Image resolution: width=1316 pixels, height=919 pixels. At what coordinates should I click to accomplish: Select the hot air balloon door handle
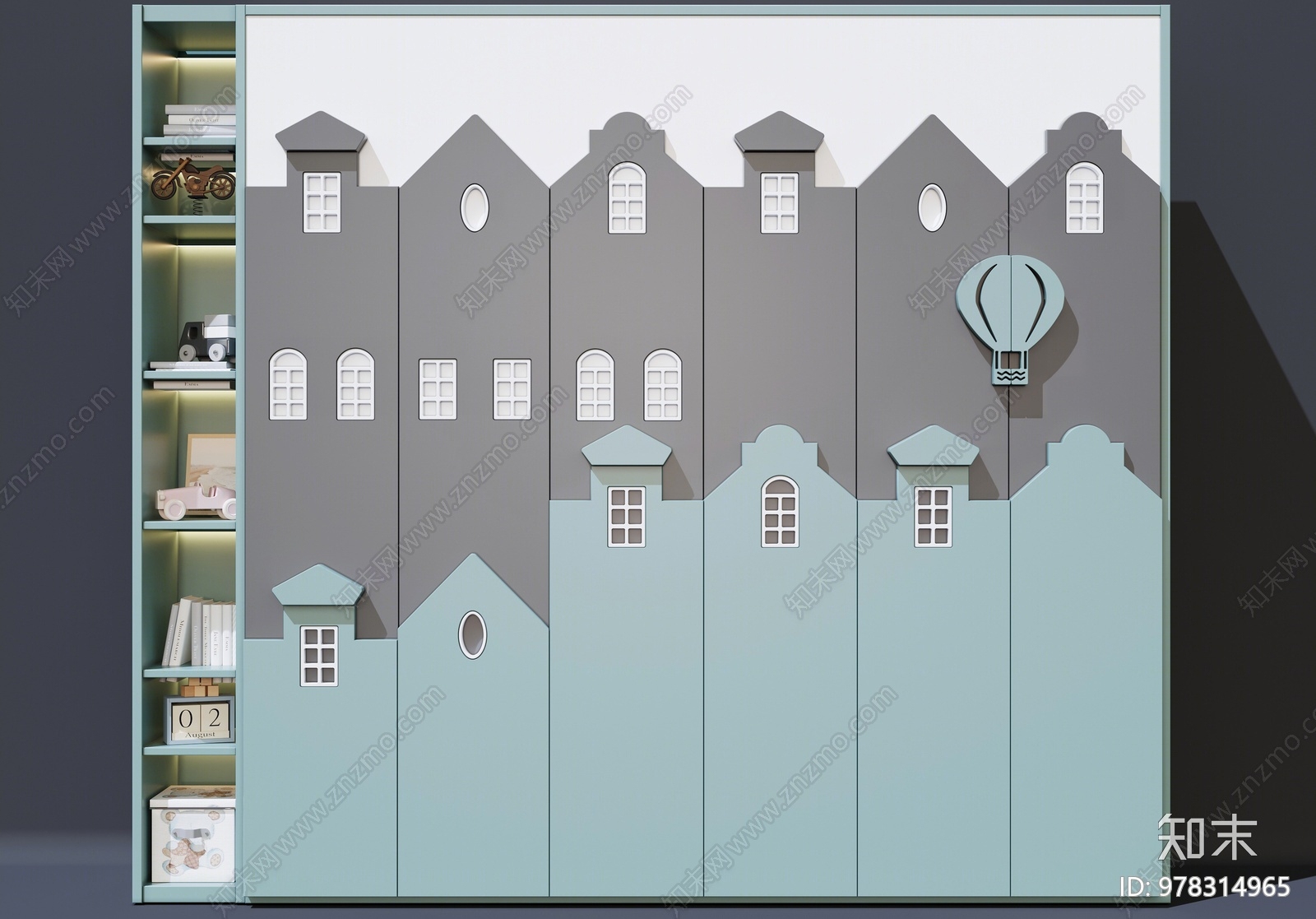(1010, 322)
